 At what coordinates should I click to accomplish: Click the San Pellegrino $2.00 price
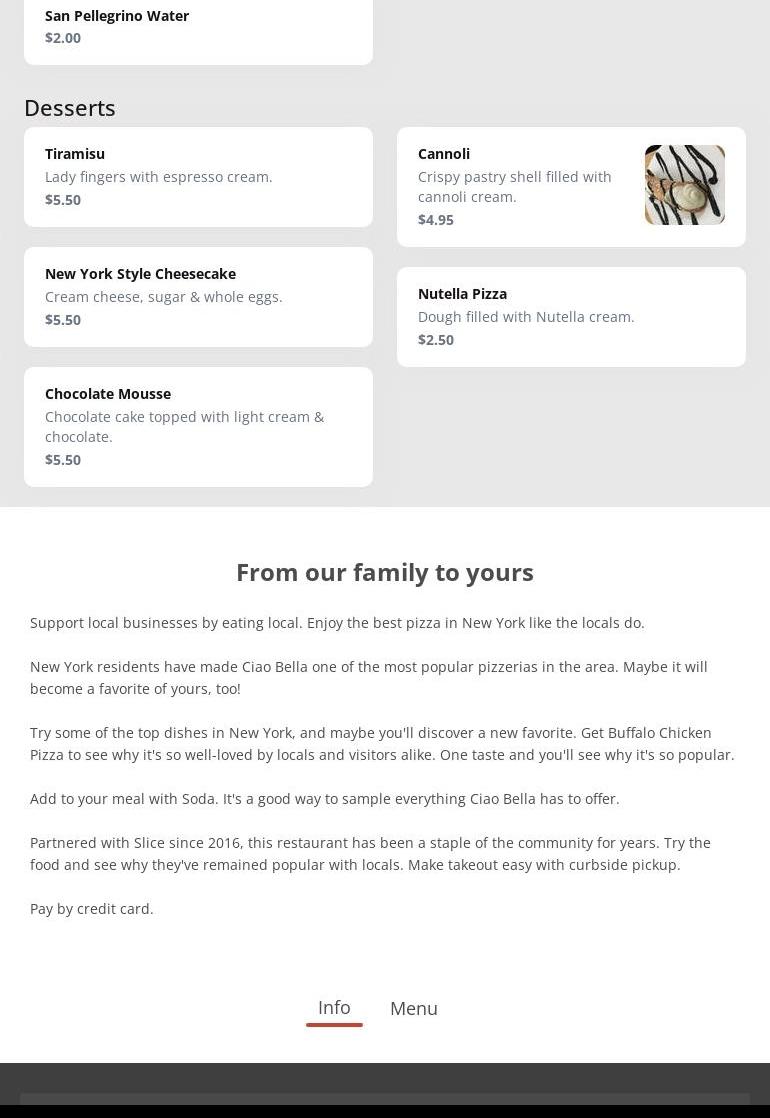pyautogui.click(x=63, y=38)
